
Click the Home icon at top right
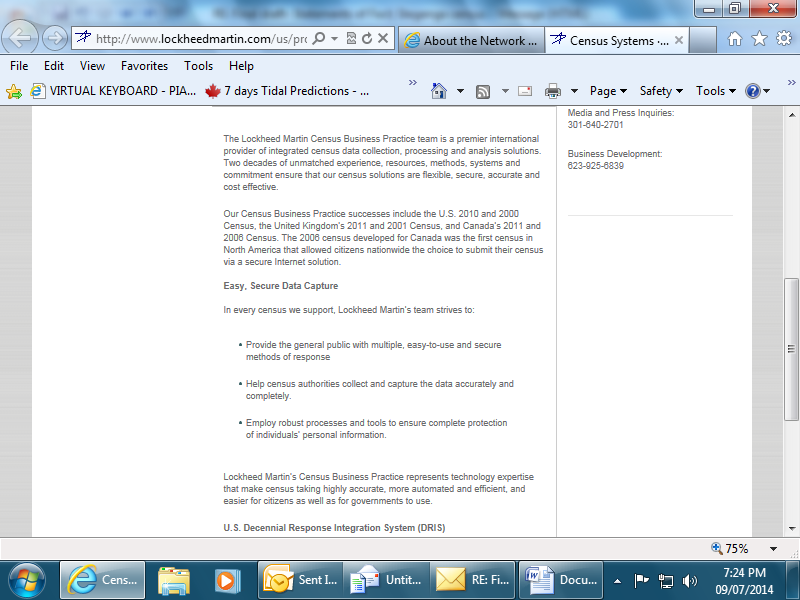click(735, 38)
